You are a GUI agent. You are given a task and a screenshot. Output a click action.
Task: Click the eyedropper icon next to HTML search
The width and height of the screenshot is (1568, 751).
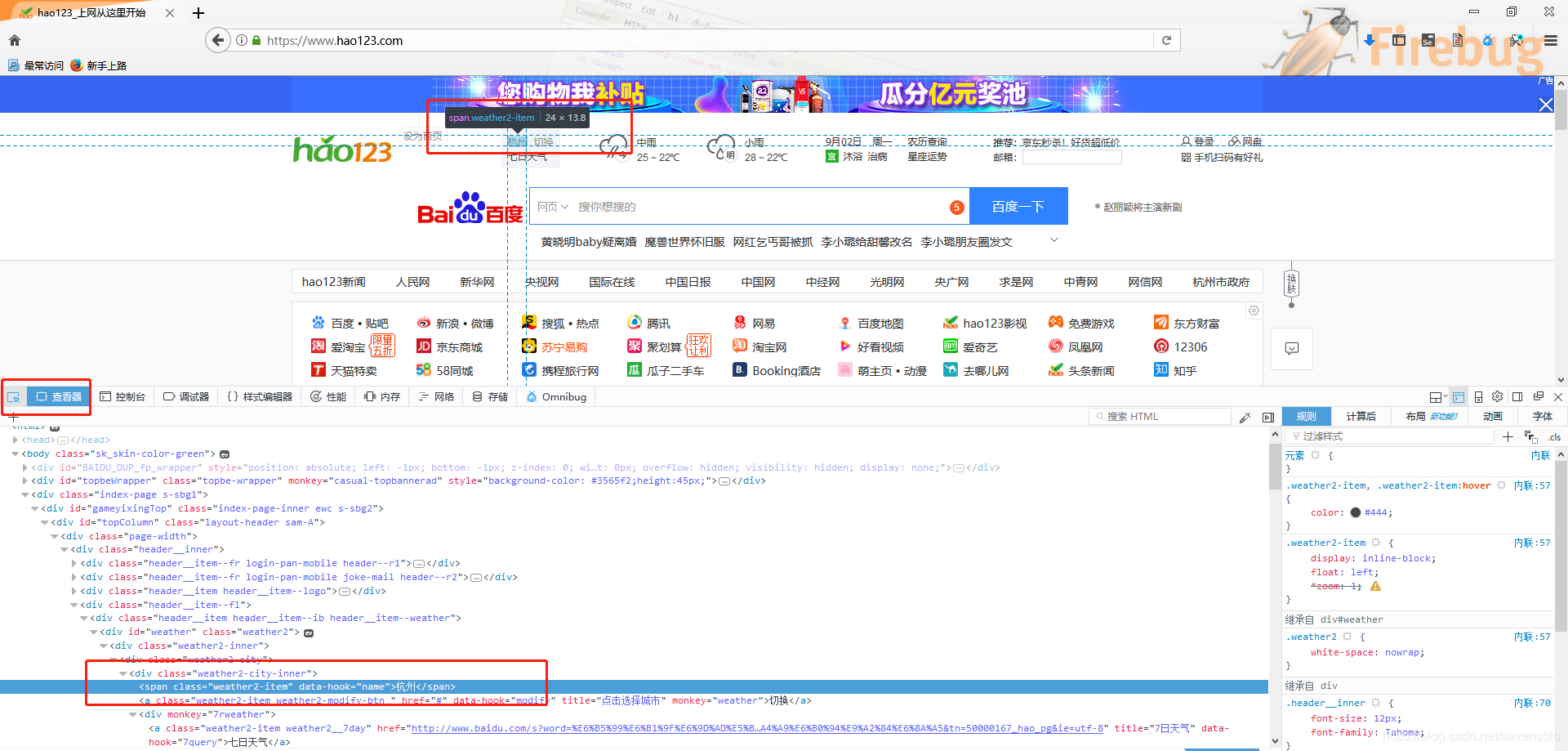[x=1245, y=417]
